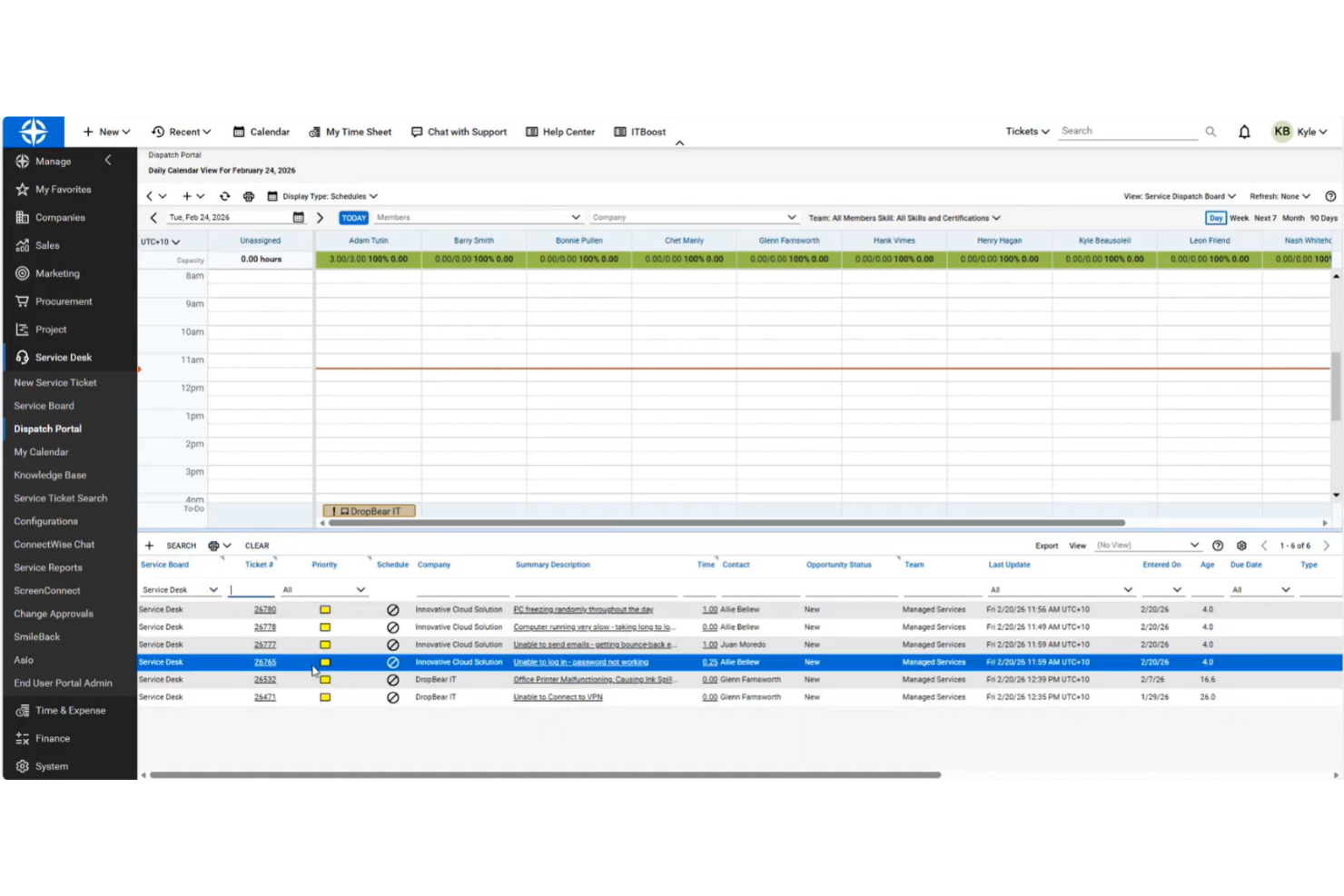Open the View Service Dispatch Board dropdown

1179,196
